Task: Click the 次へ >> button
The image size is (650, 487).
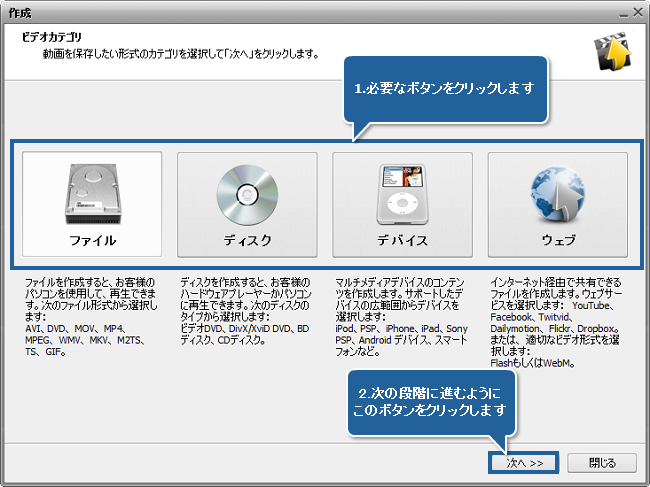Action: (x=524, y=463)
